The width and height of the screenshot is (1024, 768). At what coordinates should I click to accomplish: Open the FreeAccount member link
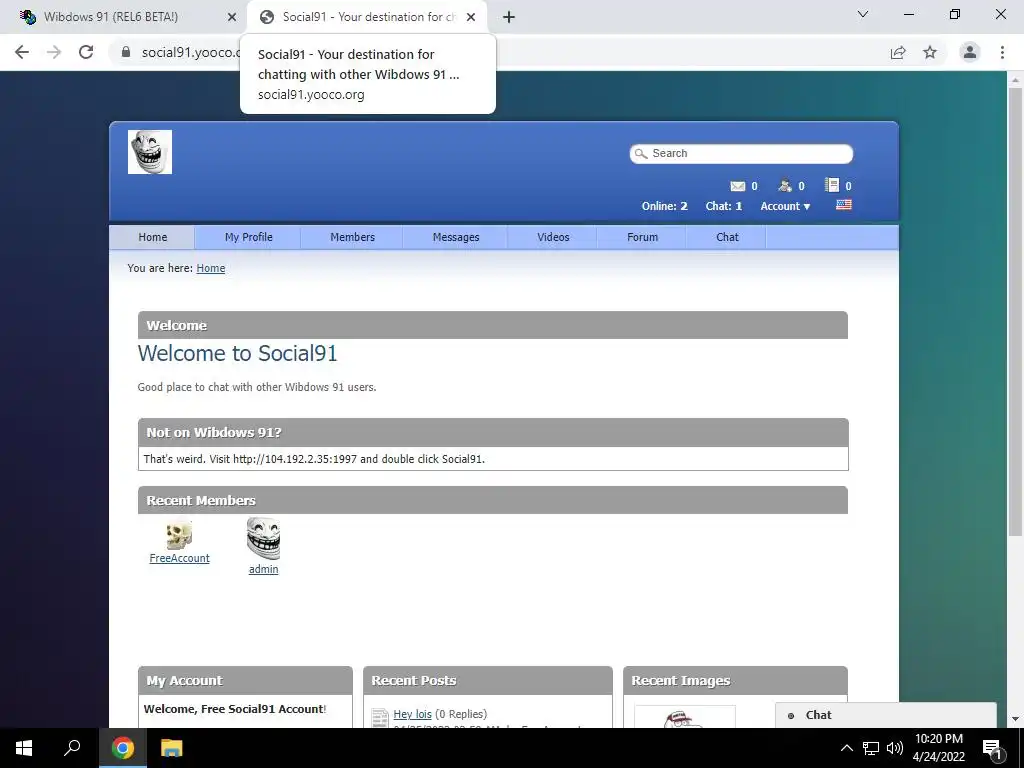click(x=179, y=558)
